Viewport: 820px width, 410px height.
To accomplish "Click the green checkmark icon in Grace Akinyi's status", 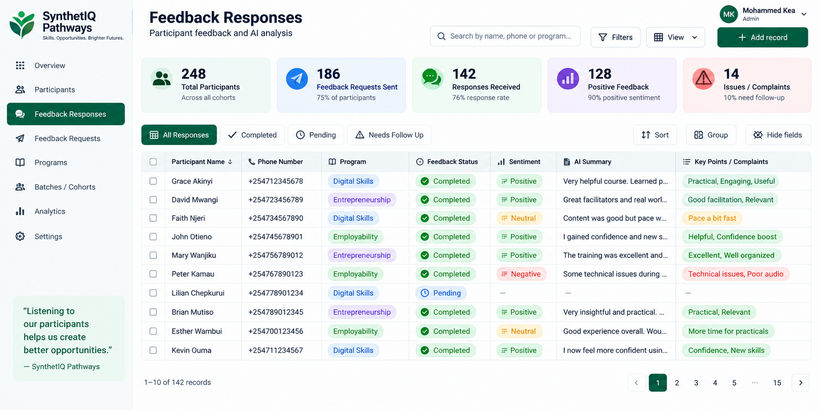I will pos(425,181).
